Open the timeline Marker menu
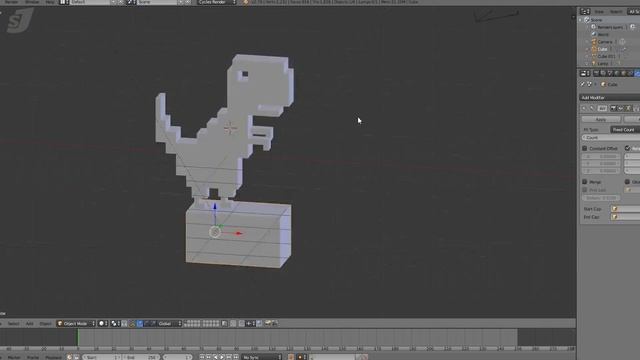This screenshot has width=640, height=360. tap(14, 357)
